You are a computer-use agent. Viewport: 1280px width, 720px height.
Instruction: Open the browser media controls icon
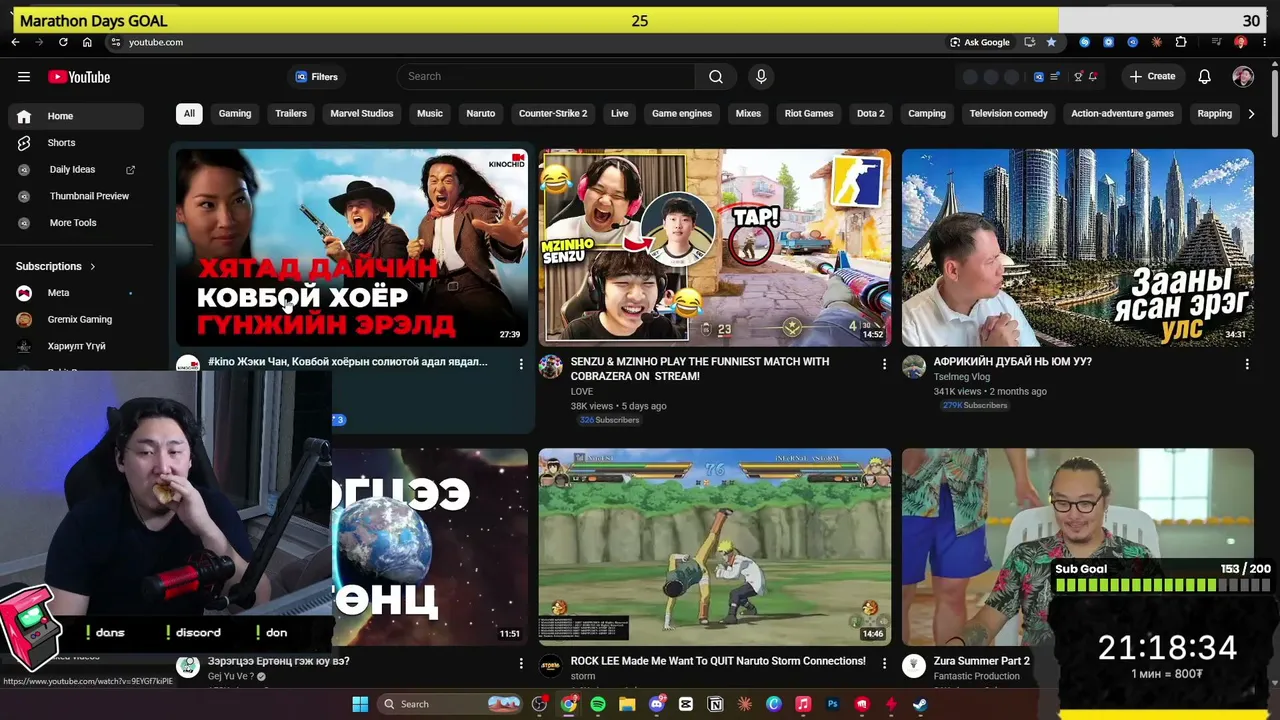[1216, 42]
